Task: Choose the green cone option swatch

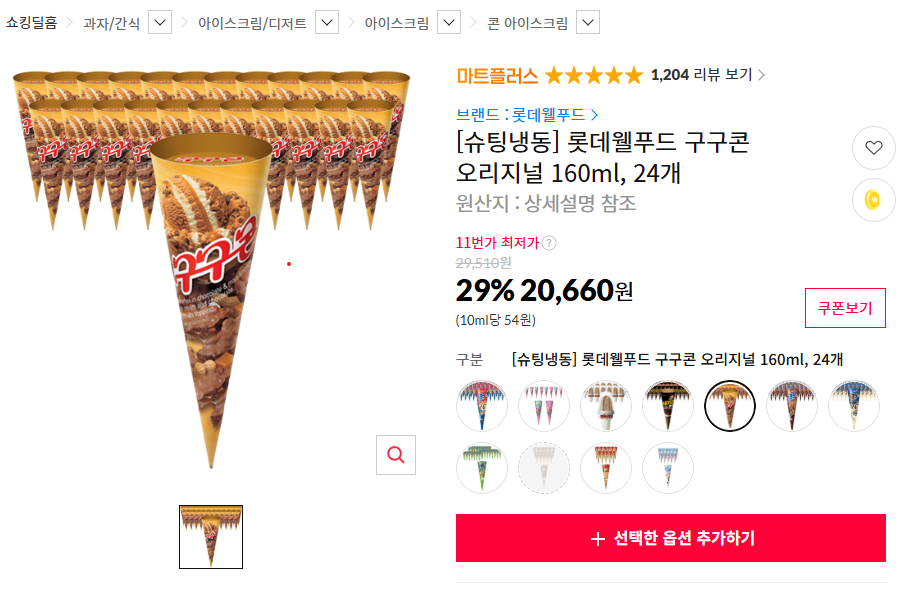Action: (482, 468)
